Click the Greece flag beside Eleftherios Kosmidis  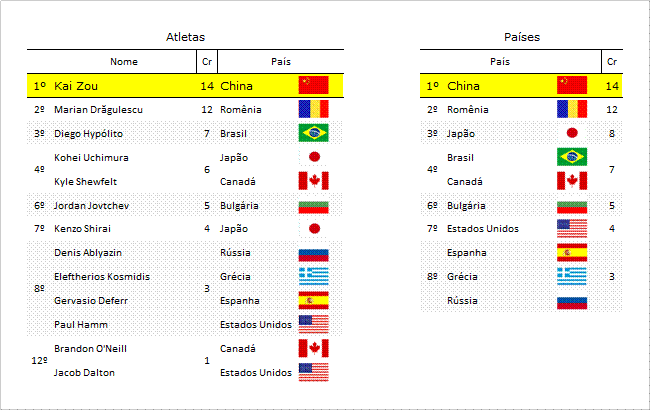[313, 276]
